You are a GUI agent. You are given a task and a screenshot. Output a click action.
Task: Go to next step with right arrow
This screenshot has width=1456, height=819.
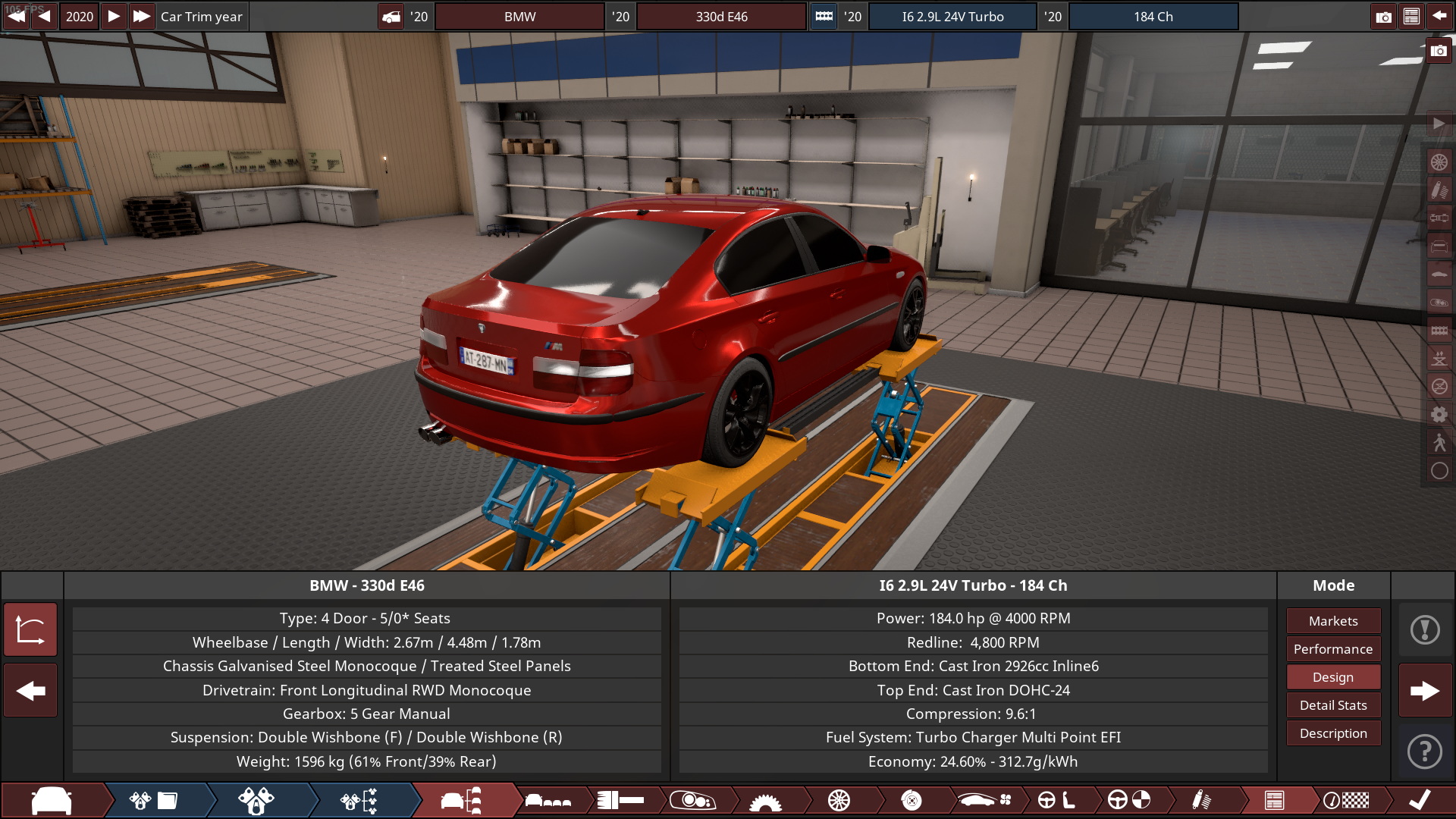[x=1425, y=690]
